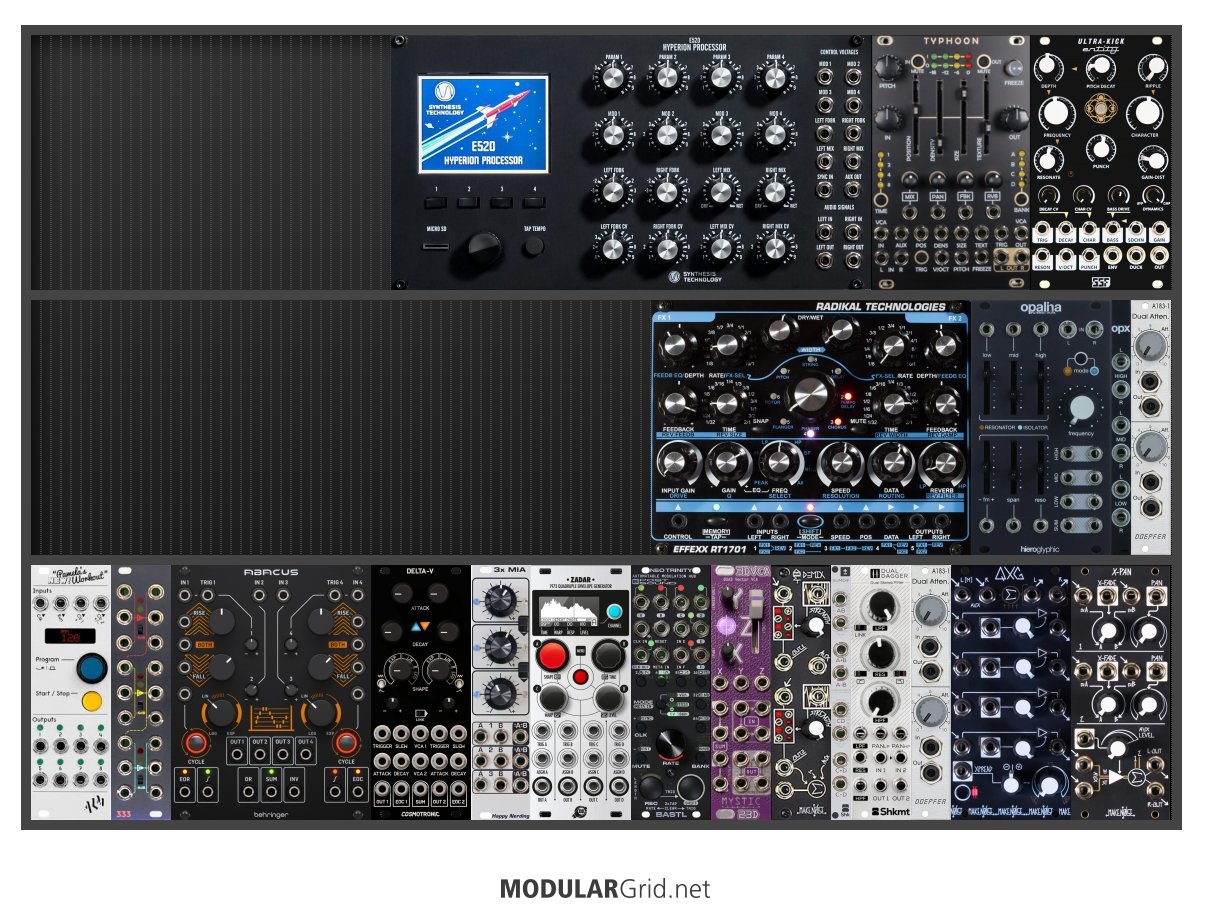Click the E520 RIGHT MIX CV knob
Viewport: 1212px width, 910px height.
point(775,247)
